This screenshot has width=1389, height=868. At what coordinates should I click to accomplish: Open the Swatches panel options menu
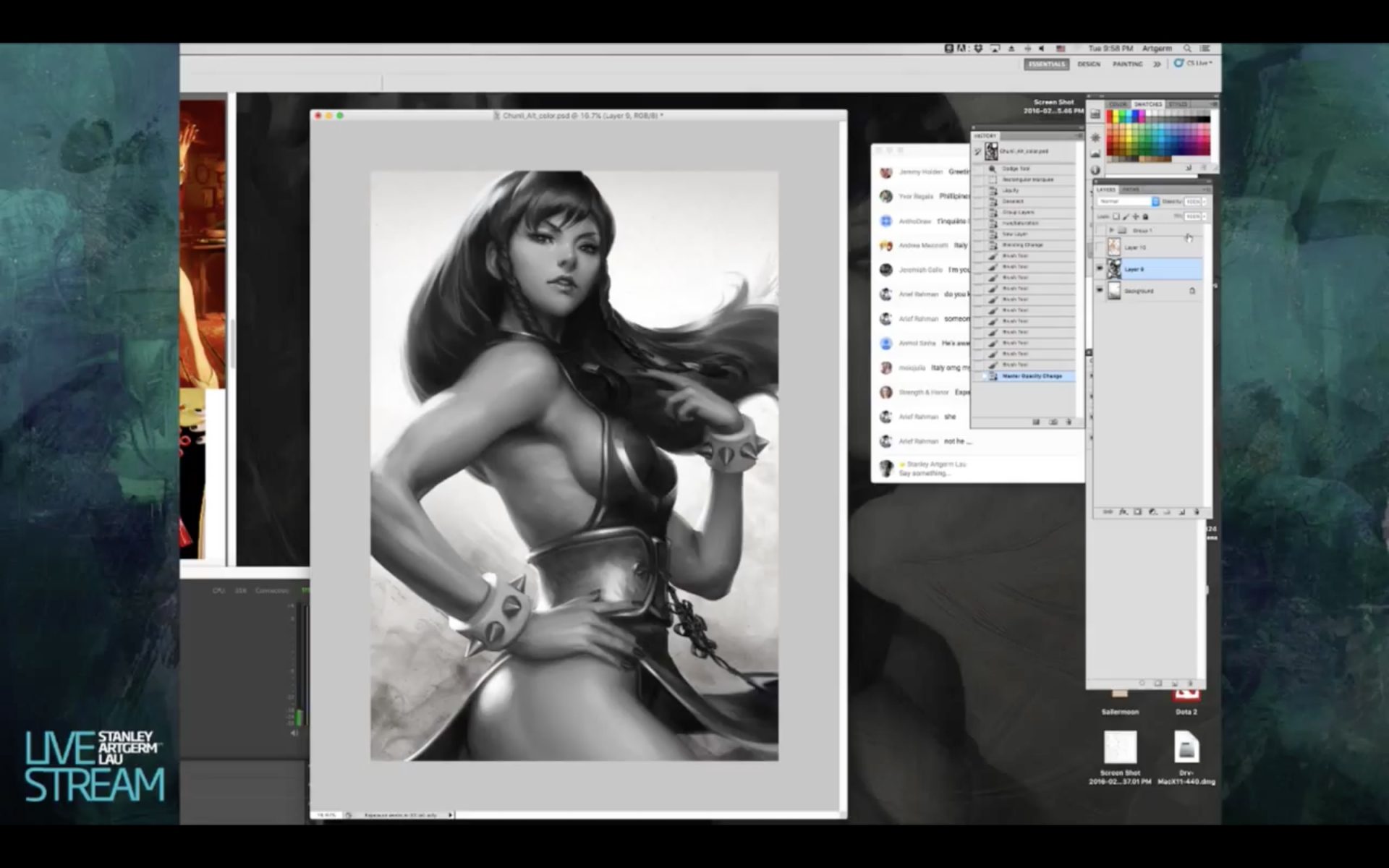tap(1213, 104)
